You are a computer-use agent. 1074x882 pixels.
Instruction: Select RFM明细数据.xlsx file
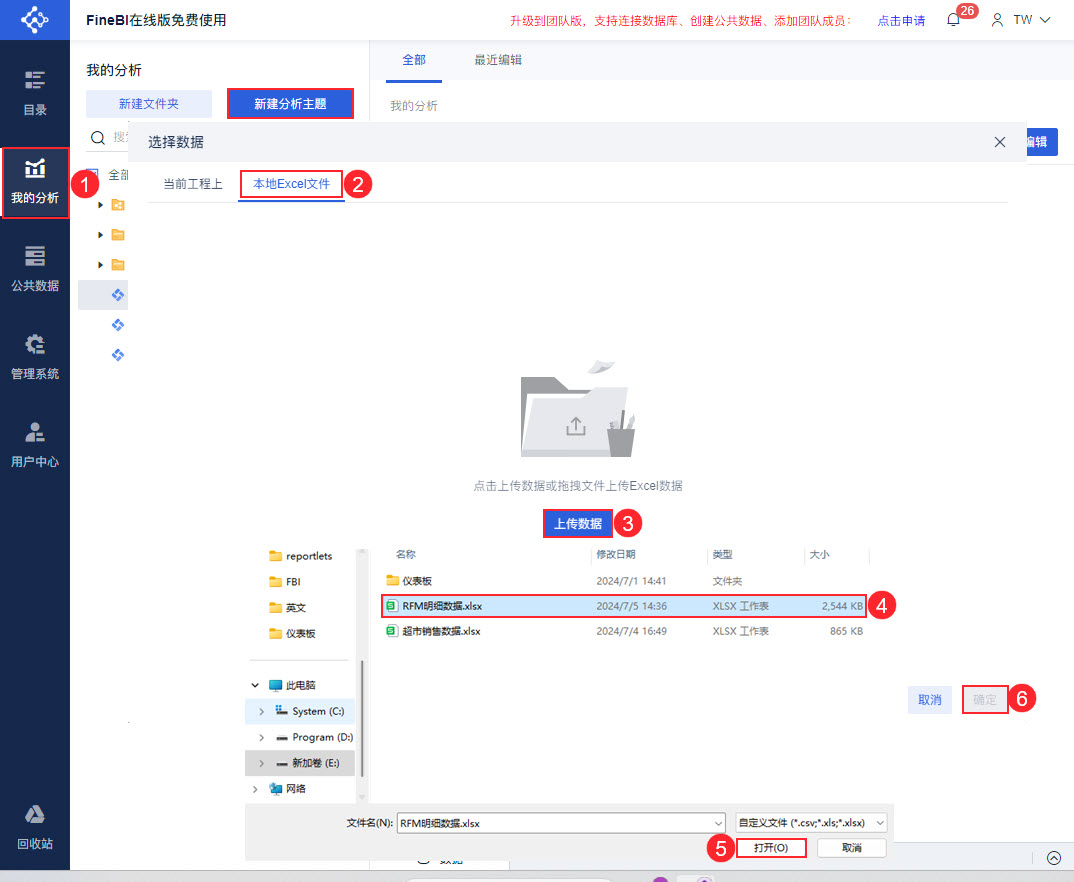pyautogui.click(x=624, y=606)
